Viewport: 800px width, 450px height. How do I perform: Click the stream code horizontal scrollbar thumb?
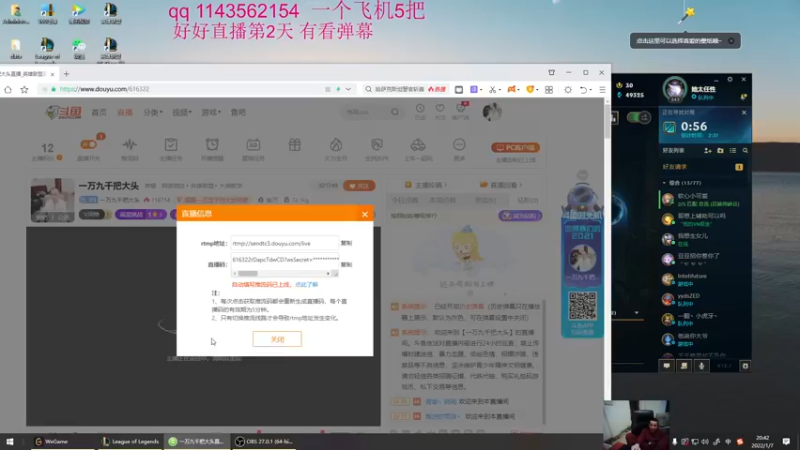(x=248, y=273)
